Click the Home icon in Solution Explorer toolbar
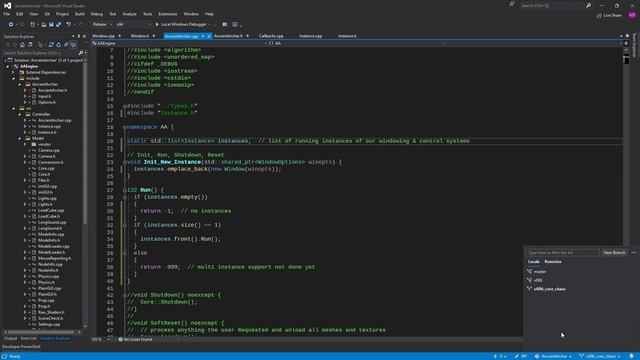The height and width of the screenshot is (360, 640). point(22,44)
